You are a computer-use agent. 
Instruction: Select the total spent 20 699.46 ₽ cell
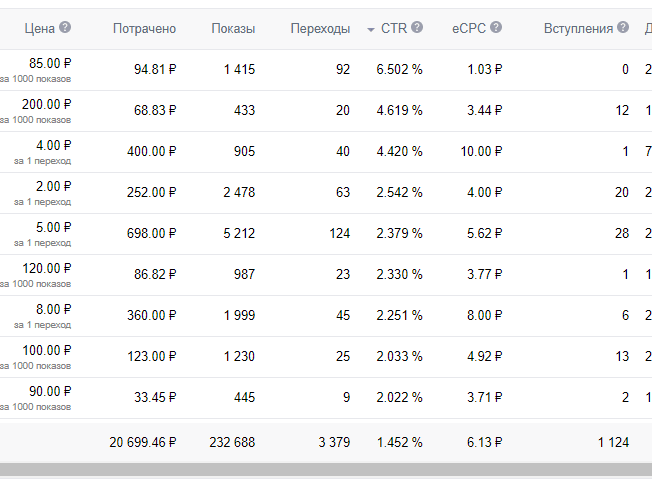click(x=143, y=442)
